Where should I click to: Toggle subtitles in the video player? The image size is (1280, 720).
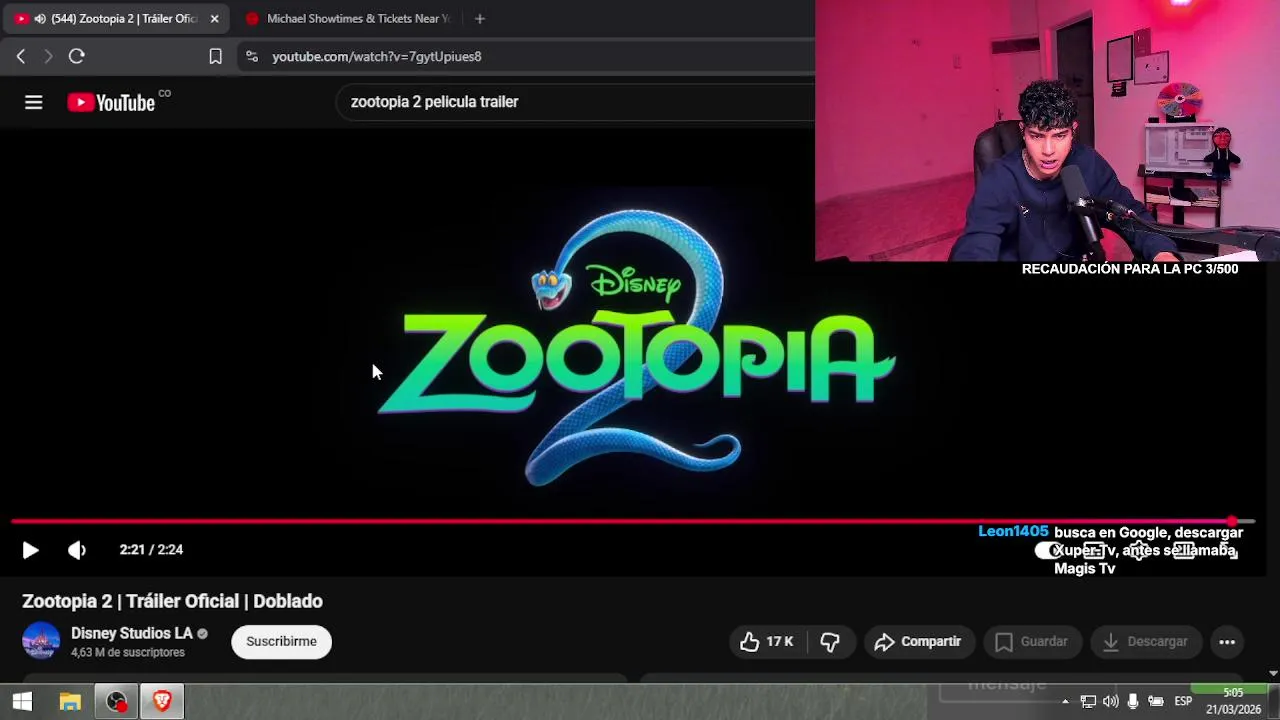pyautogui.click(x=1094, y=550)
